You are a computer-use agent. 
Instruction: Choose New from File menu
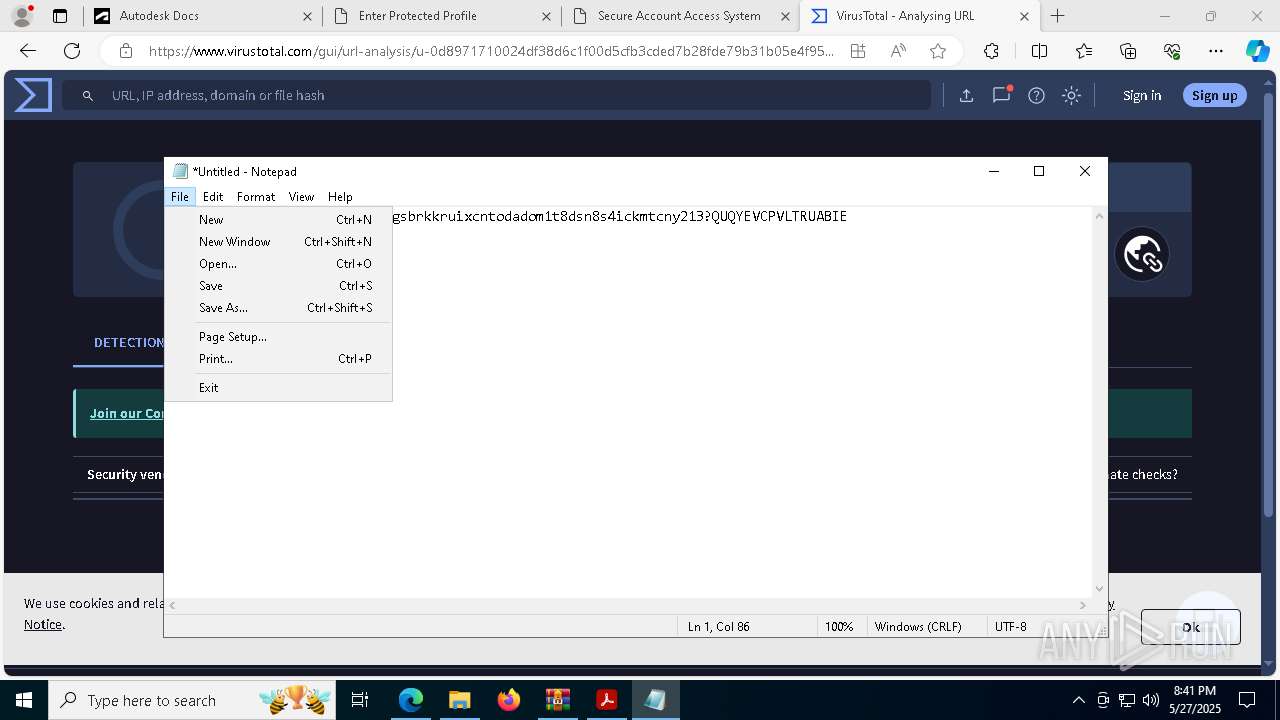pyautogui.click(x=278, y=220)
